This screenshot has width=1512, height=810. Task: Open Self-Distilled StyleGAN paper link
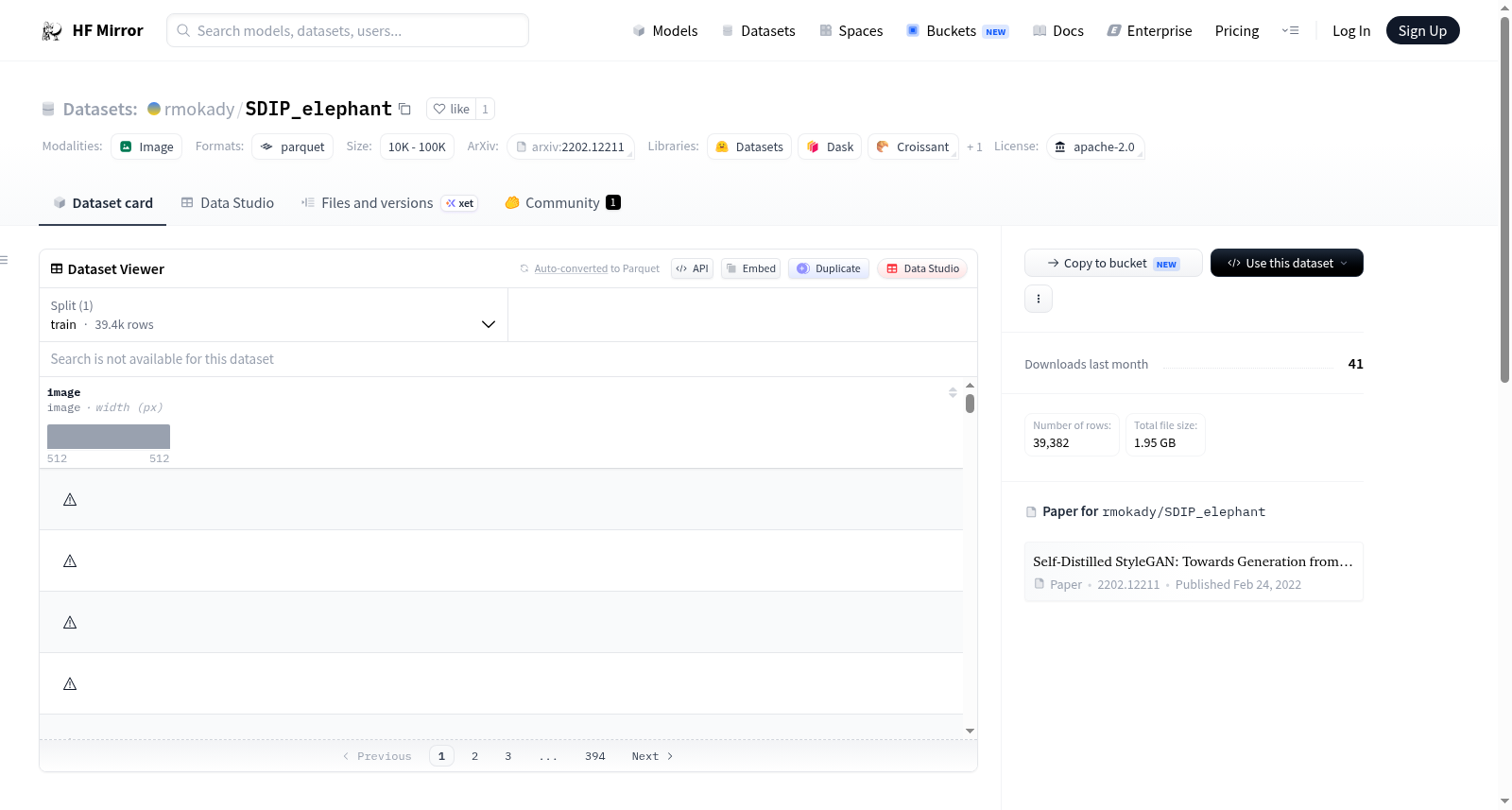click(1194, 572)
